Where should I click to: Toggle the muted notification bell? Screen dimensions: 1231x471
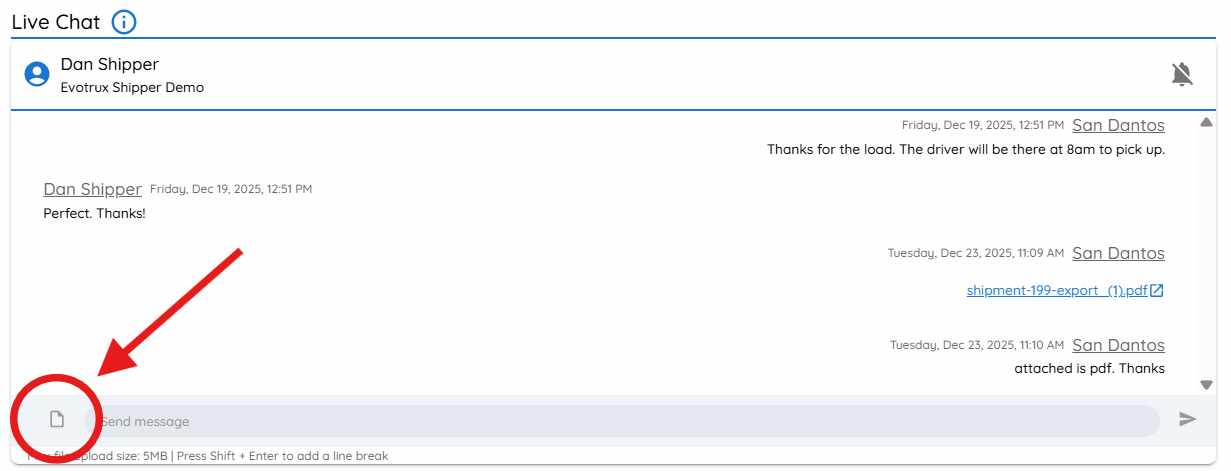pos(1182,74)
